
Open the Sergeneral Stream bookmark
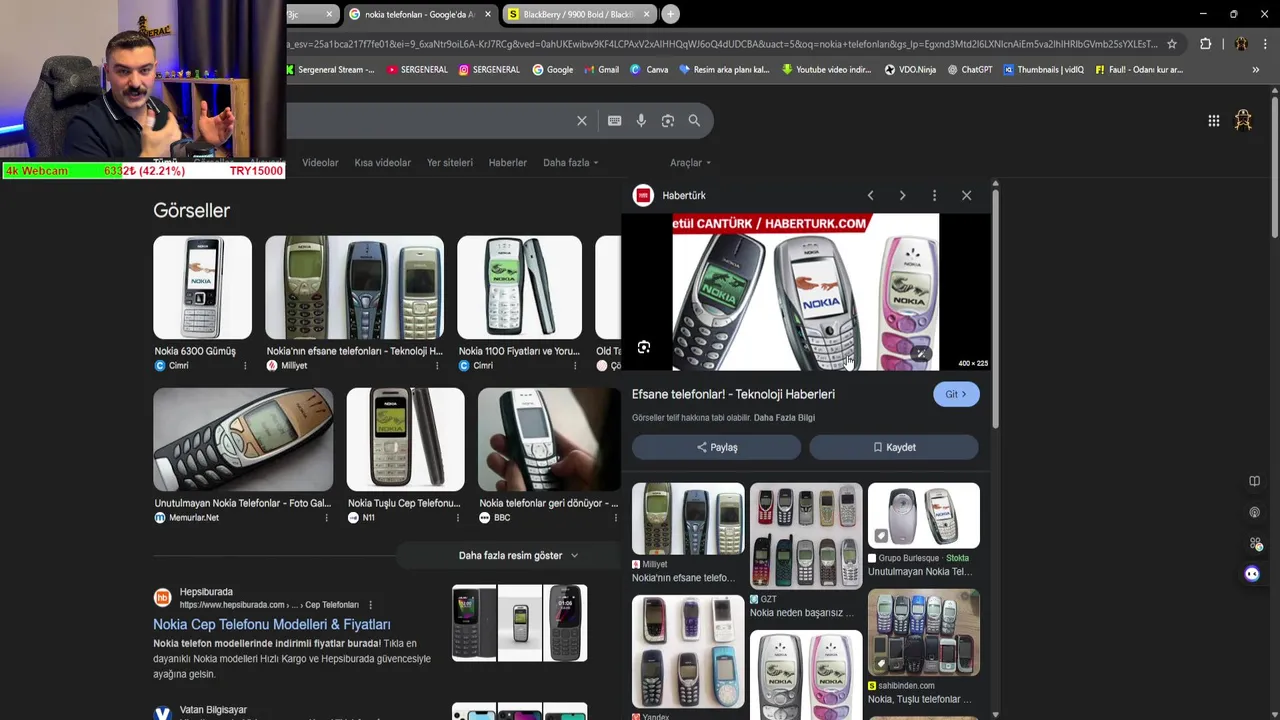(x=330, y=70)
